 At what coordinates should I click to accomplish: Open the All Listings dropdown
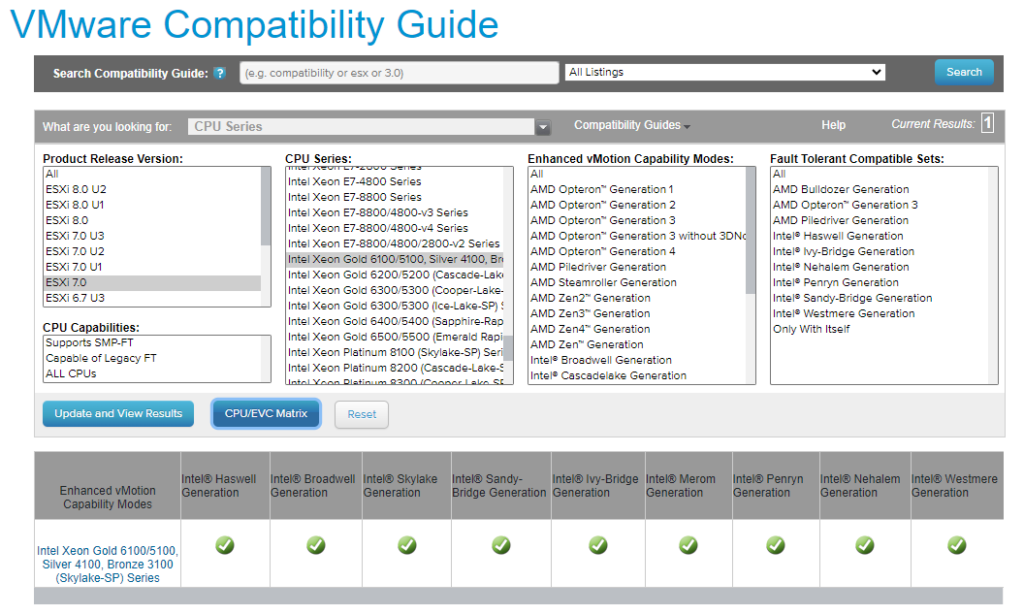click(725, 72)
